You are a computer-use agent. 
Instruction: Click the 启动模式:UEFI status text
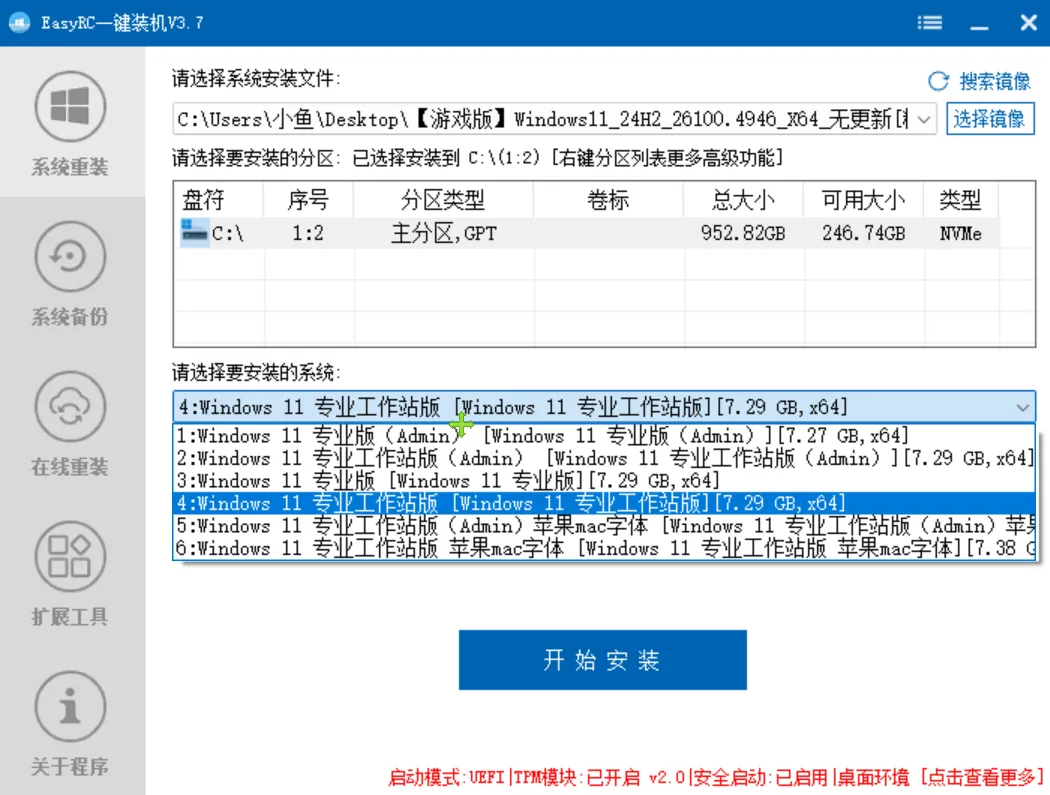coord(446,777)
